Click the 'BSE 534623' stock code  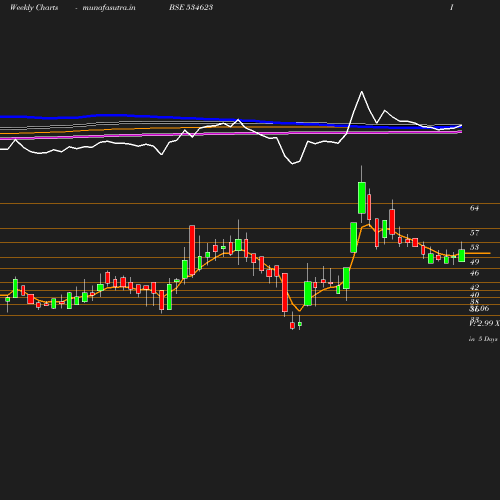(x=191, y=7)
